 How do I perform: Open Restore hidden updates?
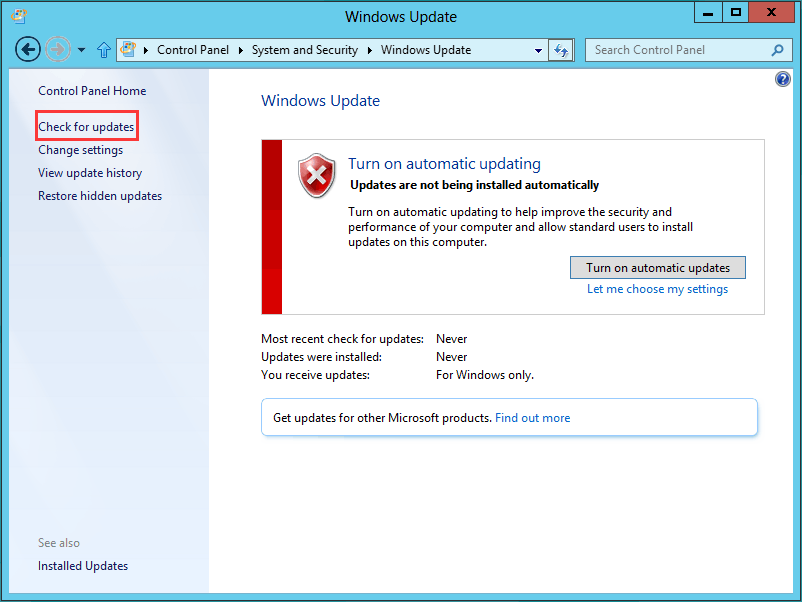pyautogui.click(x=100, y=196)
